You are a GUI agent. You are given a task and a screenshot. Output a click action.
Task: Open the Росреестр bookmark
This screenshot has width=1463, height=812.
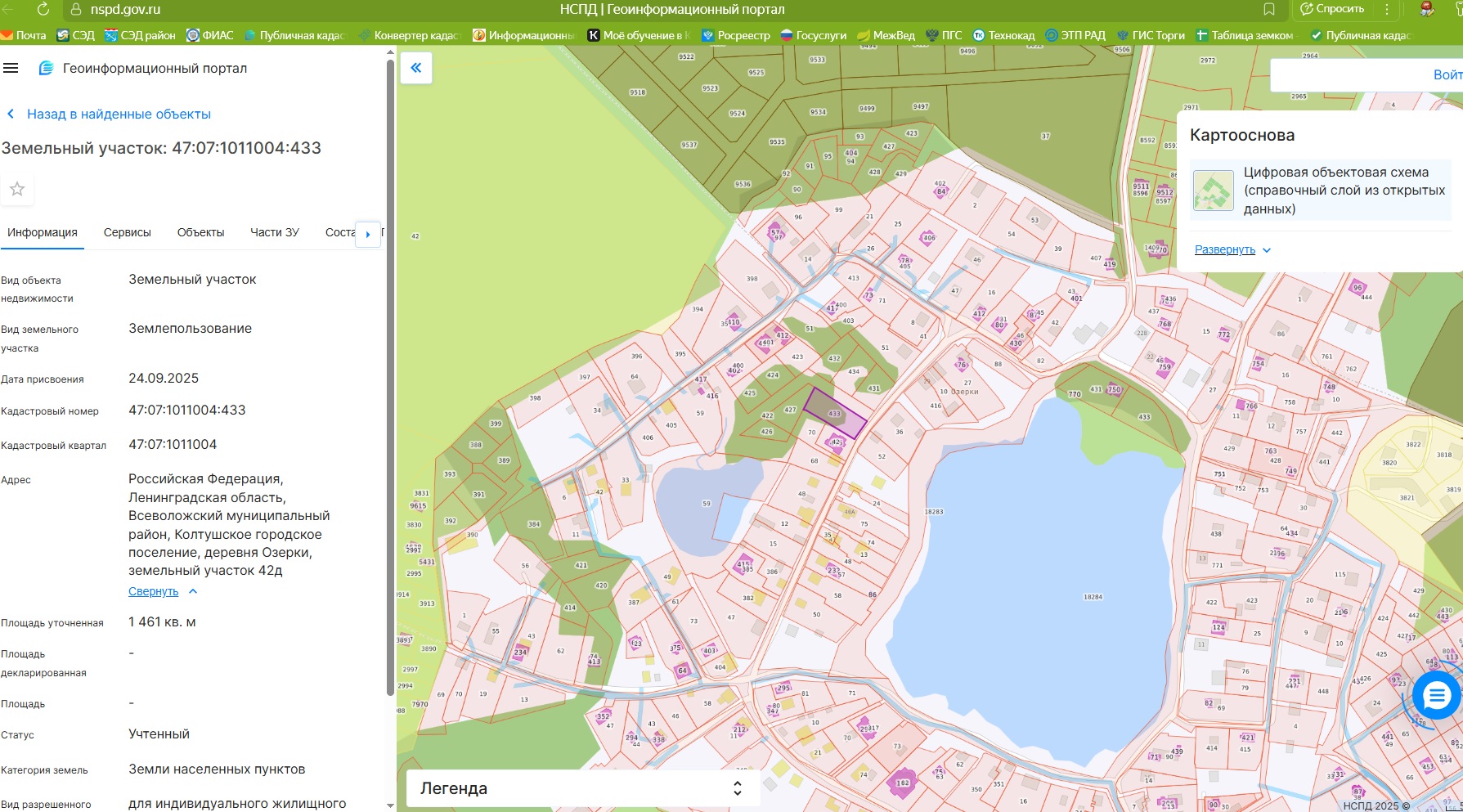736,35
